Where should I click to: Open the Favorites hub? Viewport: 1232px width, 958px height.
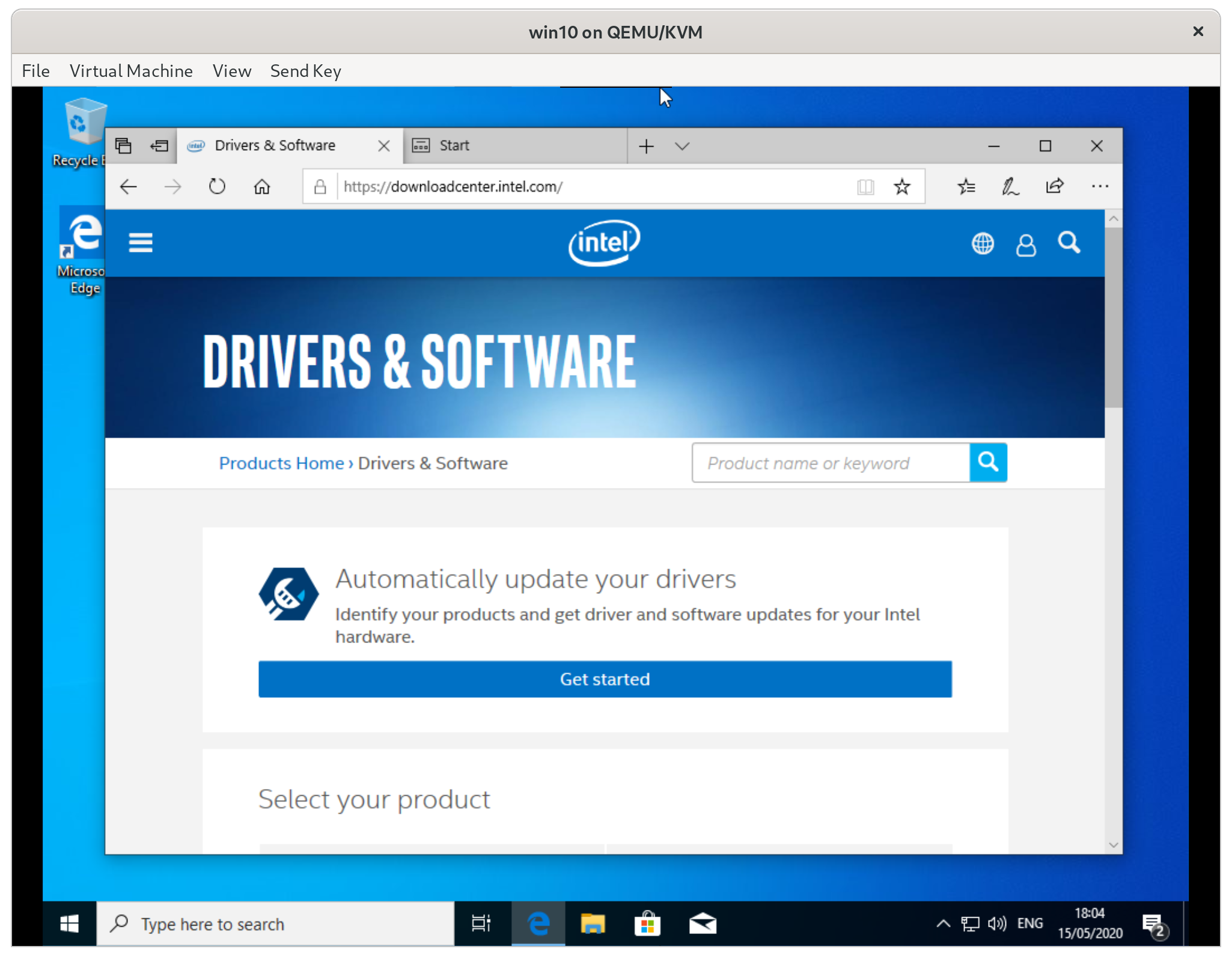tap(966, 187)
